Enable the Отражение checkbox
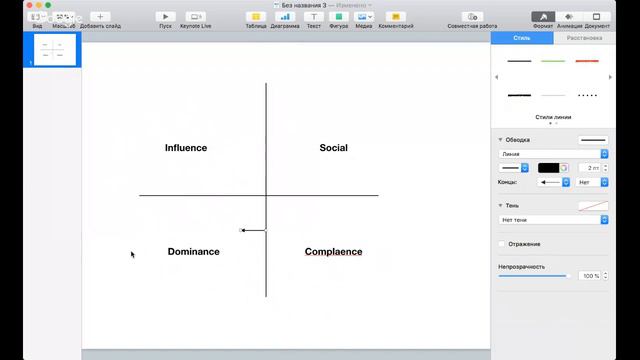This screenshot has width=640, height=360. coord(502,244)
